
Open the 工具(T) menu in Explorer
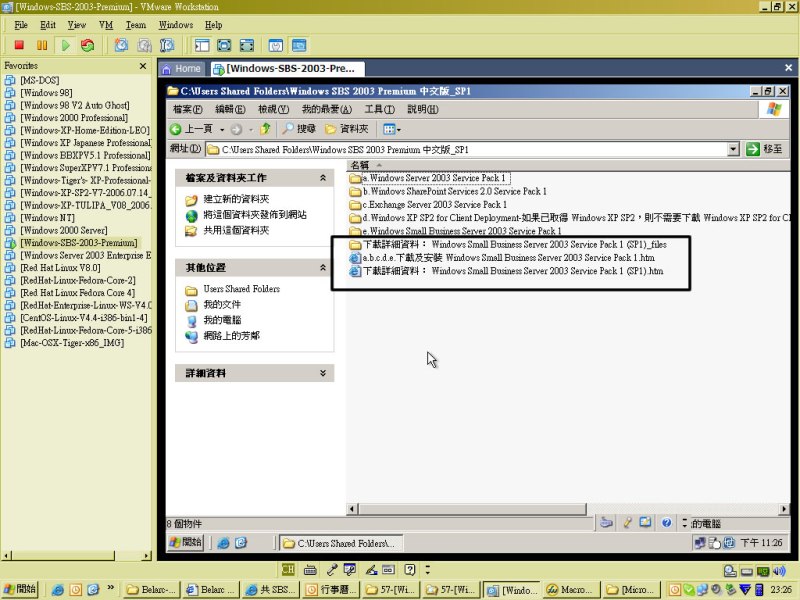380,109
